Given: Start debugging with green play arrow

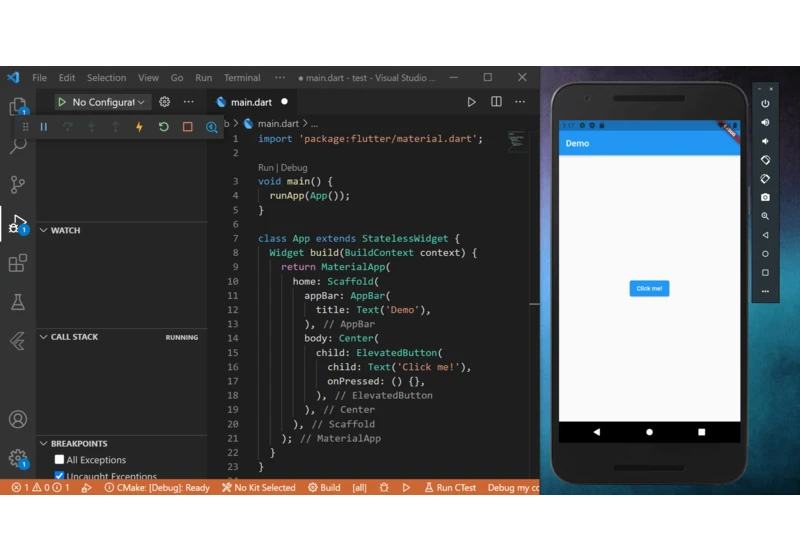Looking at the screenshot, I should tap(62, 102).
